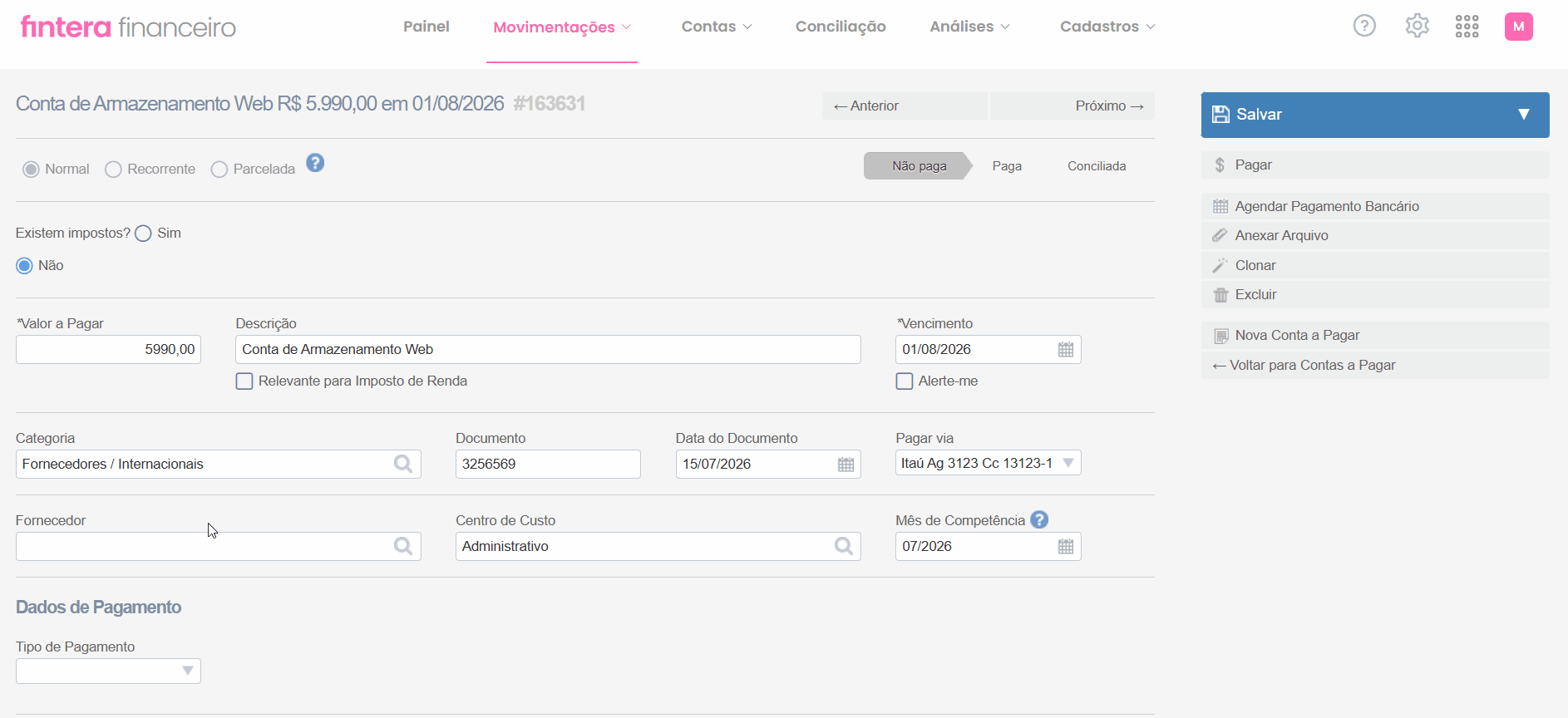Click the Descrição input field
The image size is (1568, 718).
(548, 350)
